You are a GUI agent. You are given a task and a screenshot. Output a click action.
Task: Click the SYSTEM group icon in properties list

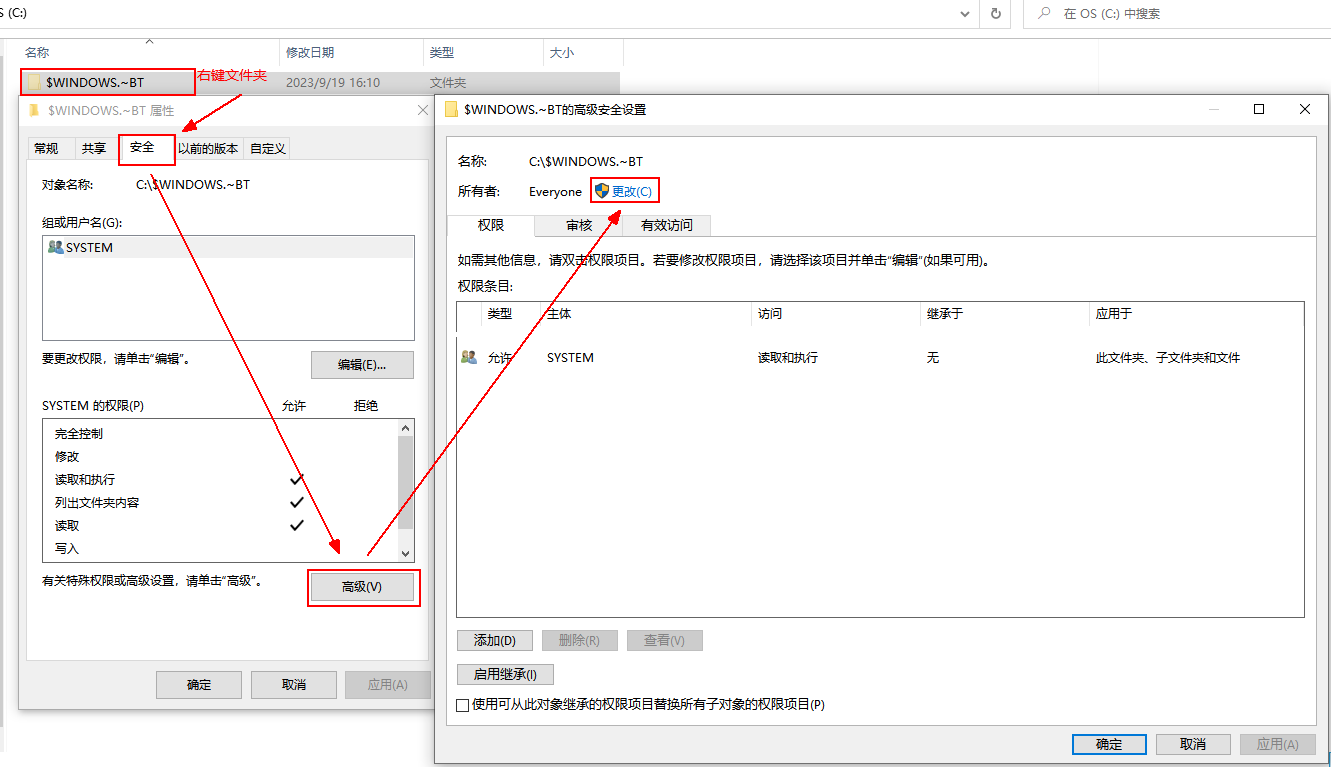click(x=56, y=247)
